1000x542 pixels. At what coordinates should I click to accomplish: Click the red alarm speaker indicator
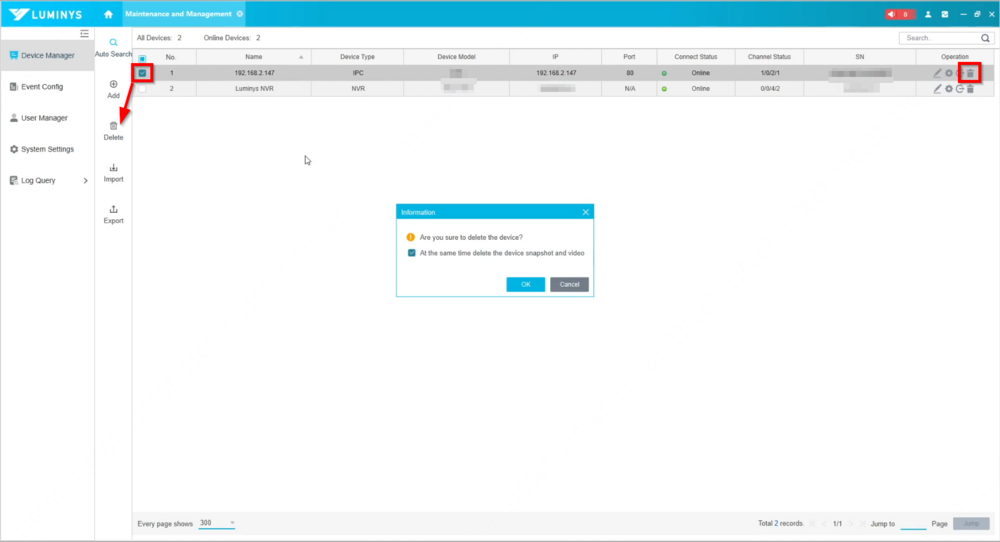pyautogui.click(x=899, y=15)
